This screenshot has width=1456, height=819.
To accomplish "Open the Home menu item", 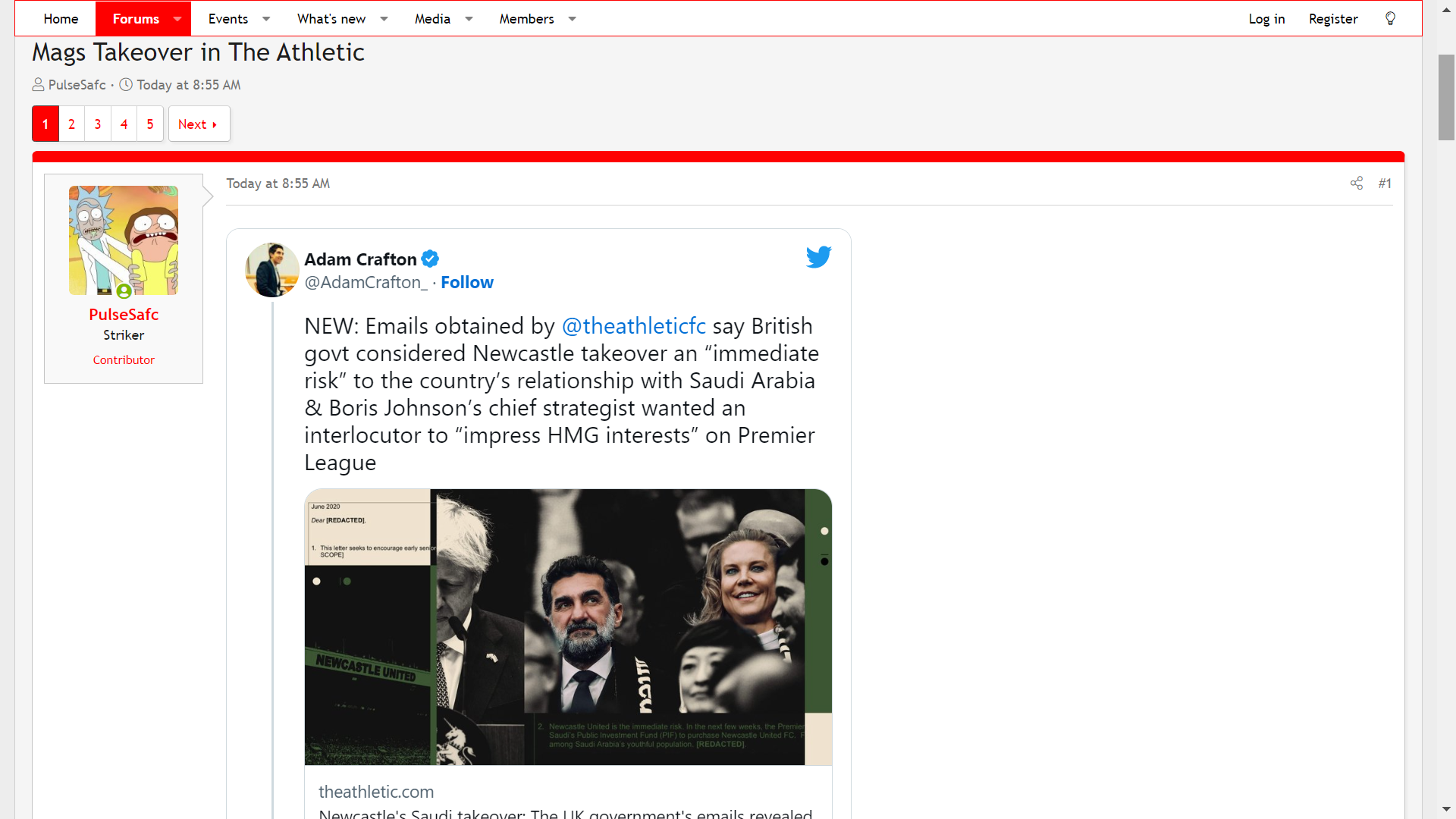I will tap(61, 19).
